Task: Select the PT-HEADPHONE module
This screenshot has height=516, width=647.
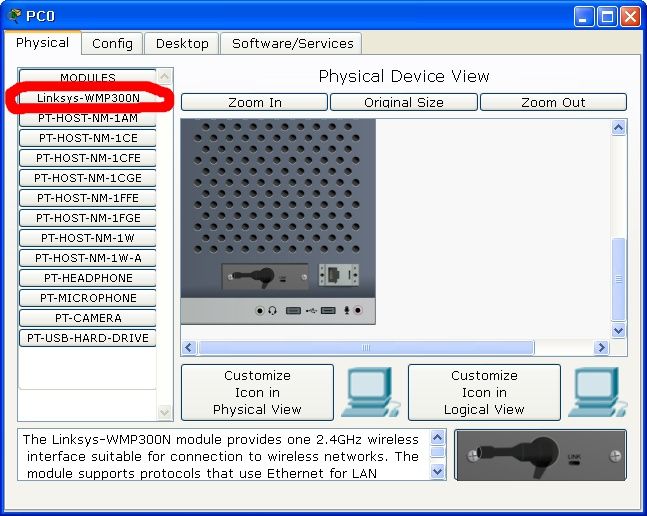Action: point(87,278)
